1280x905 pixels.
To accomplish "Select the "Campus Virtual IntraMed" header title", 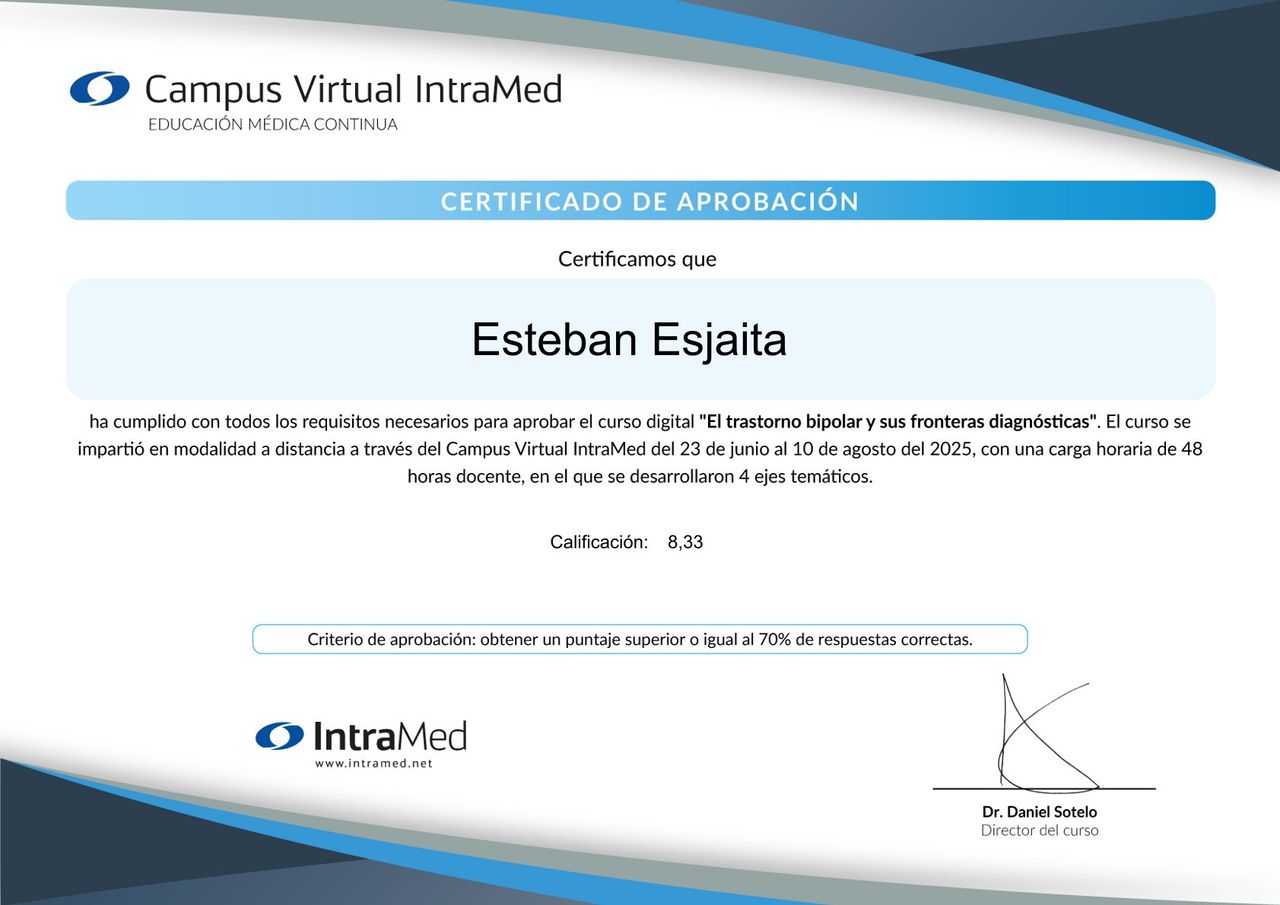I will coord(353,90).
